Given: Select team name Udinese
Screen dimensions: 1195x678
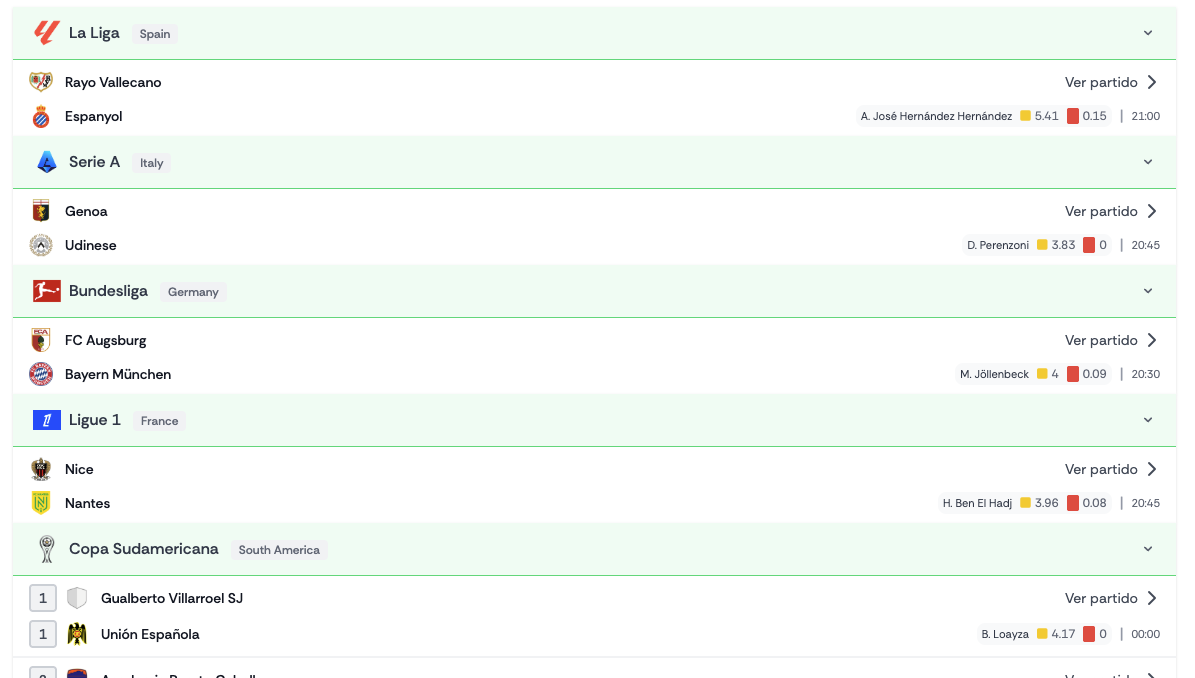Looking at the screenshot, I should [91, 245].
